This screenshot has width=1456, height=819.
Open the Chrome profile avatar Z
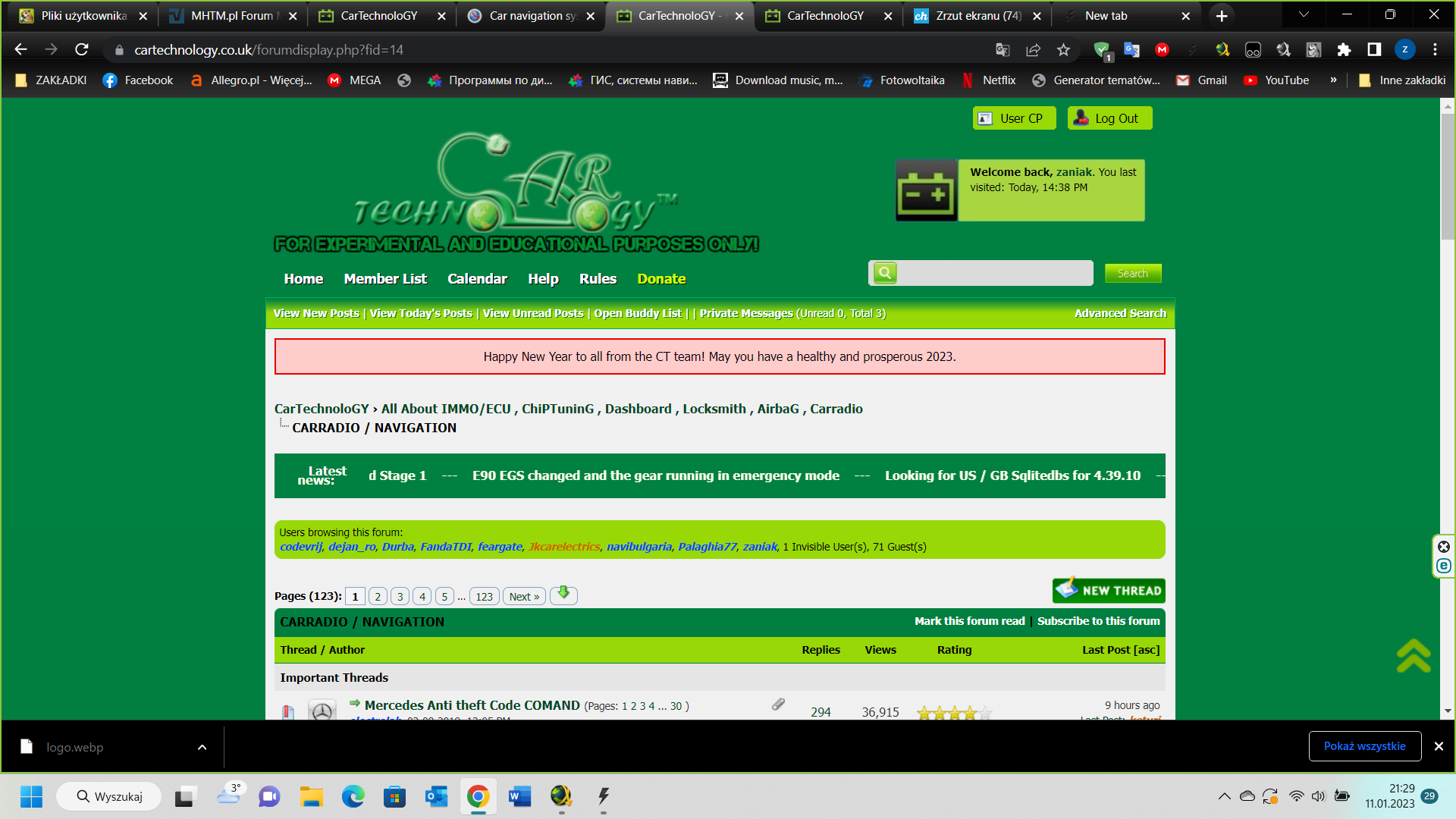pyautogui.click(x=1404, y=49)
